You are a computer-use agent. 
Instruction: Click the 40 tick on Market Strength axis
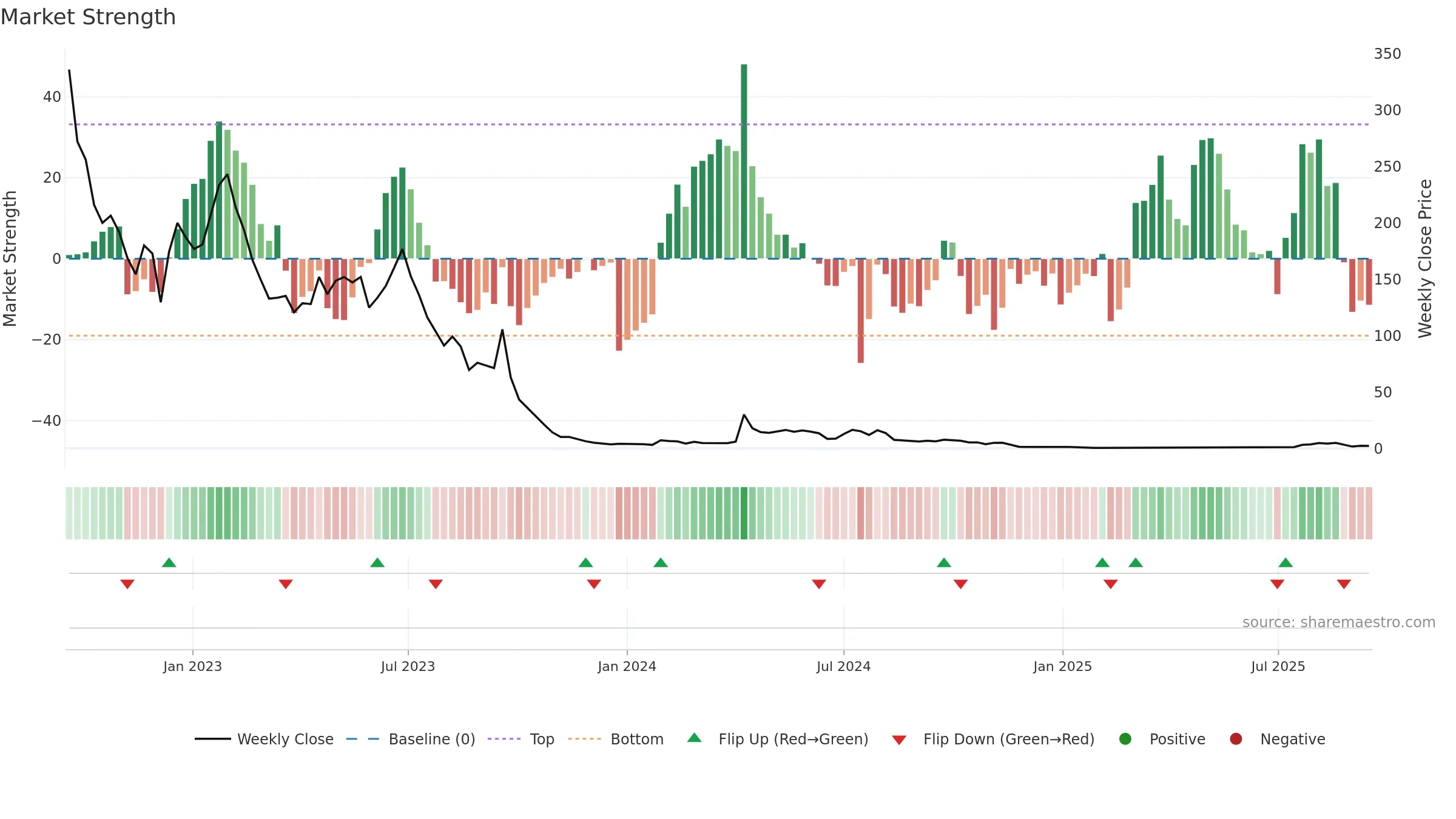(52, 97)
